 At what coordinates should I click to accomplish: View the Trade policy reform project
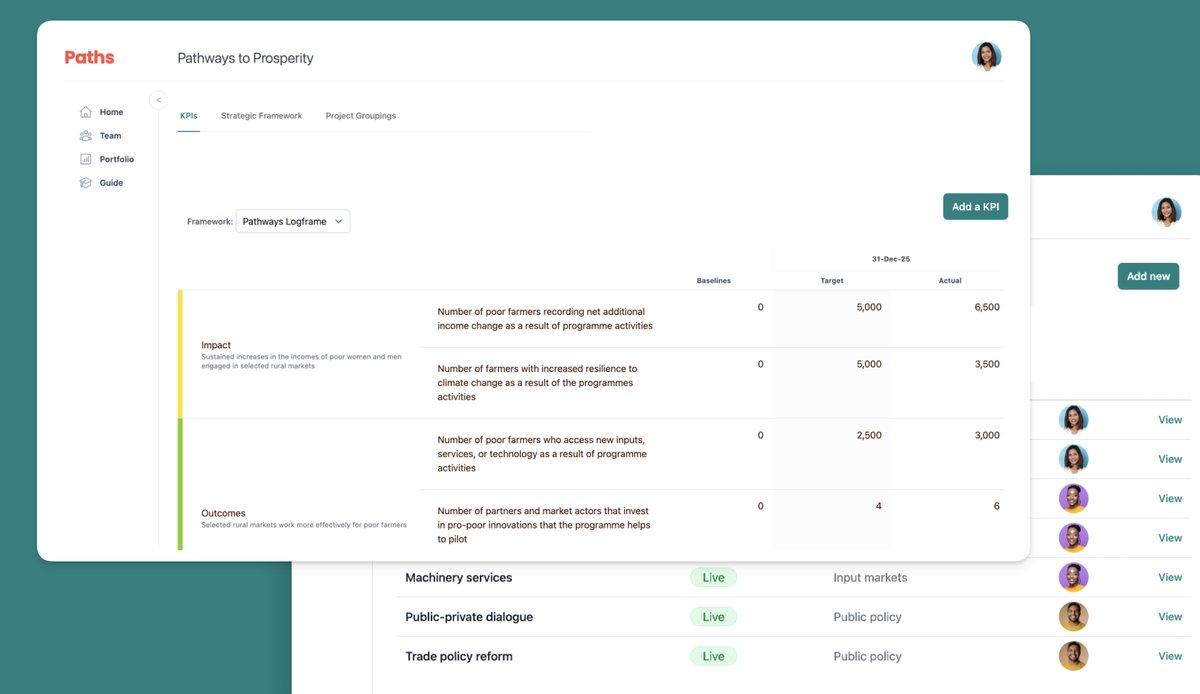coord(1169,656)
